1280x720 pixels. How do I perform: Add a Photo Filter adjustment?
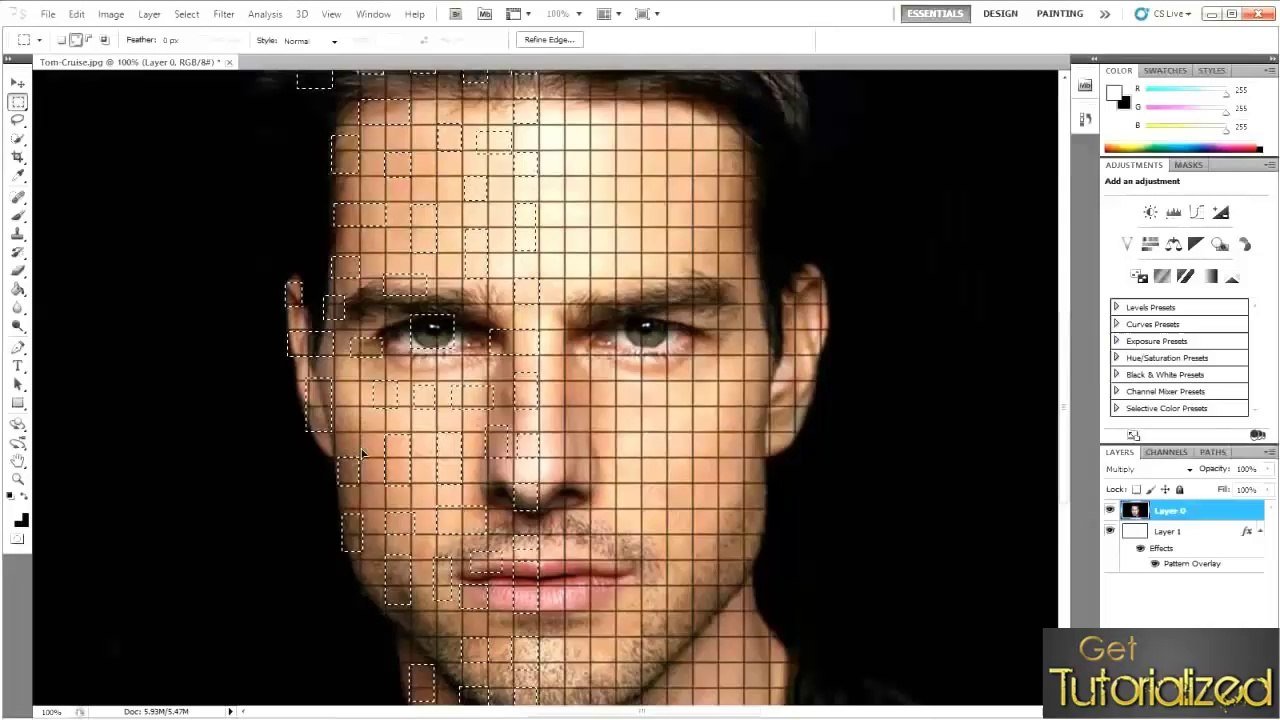[x=1220, y=244]
